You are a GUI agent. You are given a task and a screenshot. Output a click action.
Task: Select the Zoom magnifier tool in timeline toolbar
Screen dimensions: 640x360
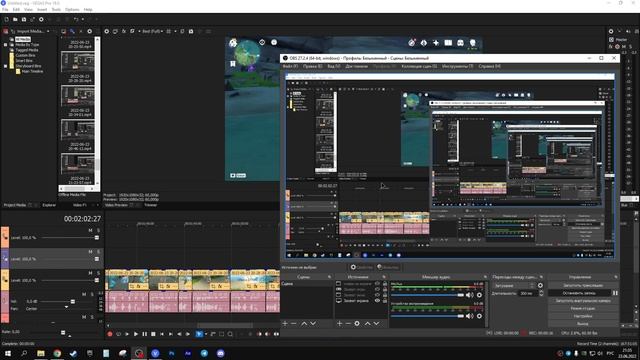click(230, 334)
